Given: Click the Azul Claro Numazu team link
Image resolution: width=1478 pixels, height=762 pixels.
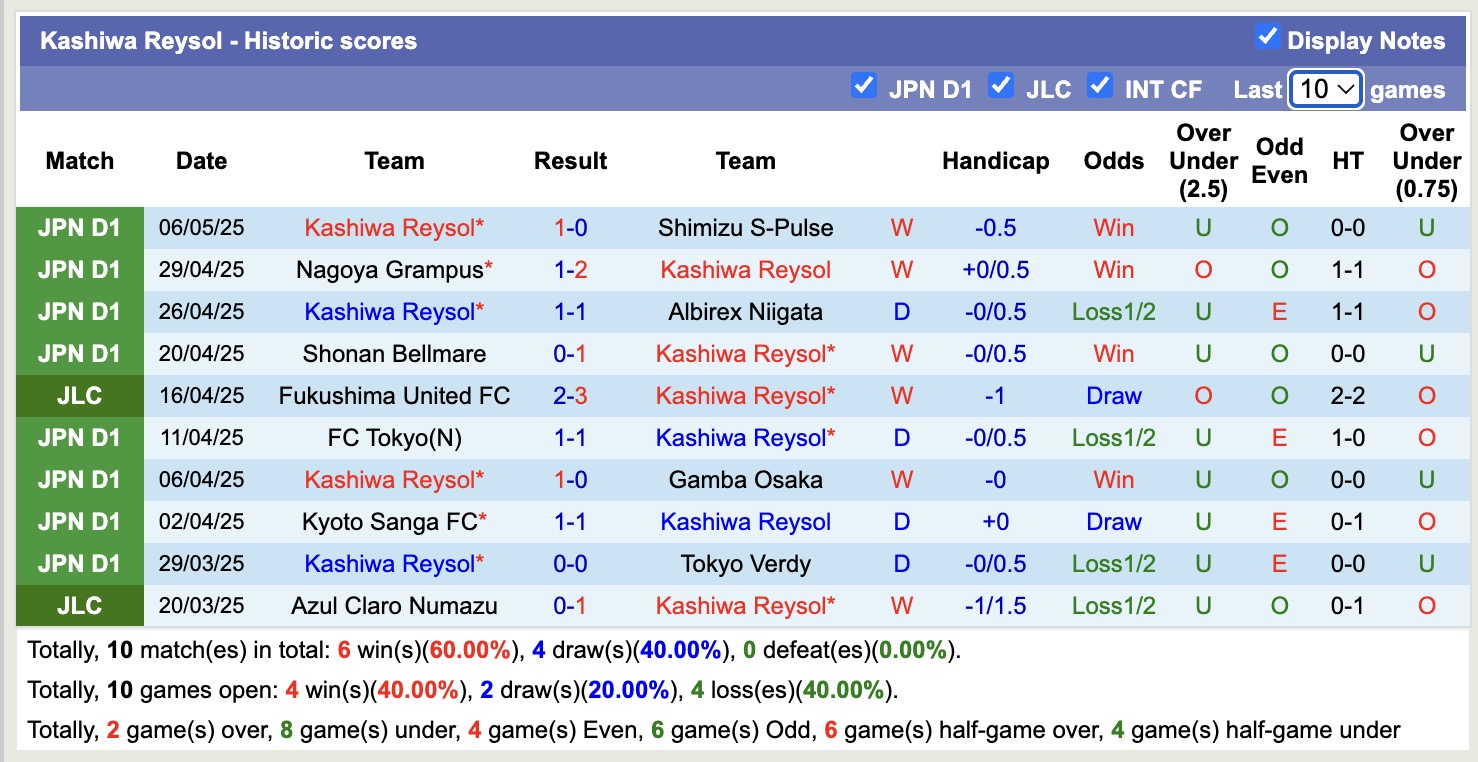Looking at the screenshot, I should pos(394,606).
